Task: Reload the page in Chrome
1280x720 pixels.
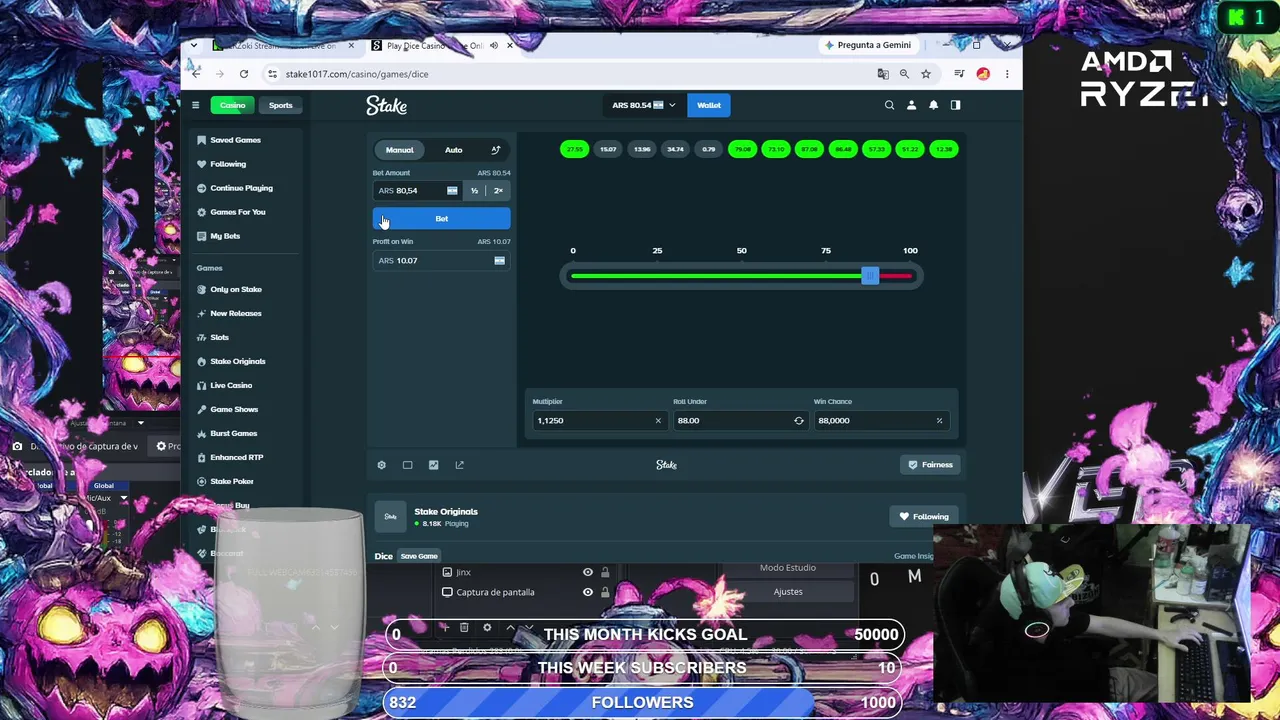Action: [x=243, y=74]
